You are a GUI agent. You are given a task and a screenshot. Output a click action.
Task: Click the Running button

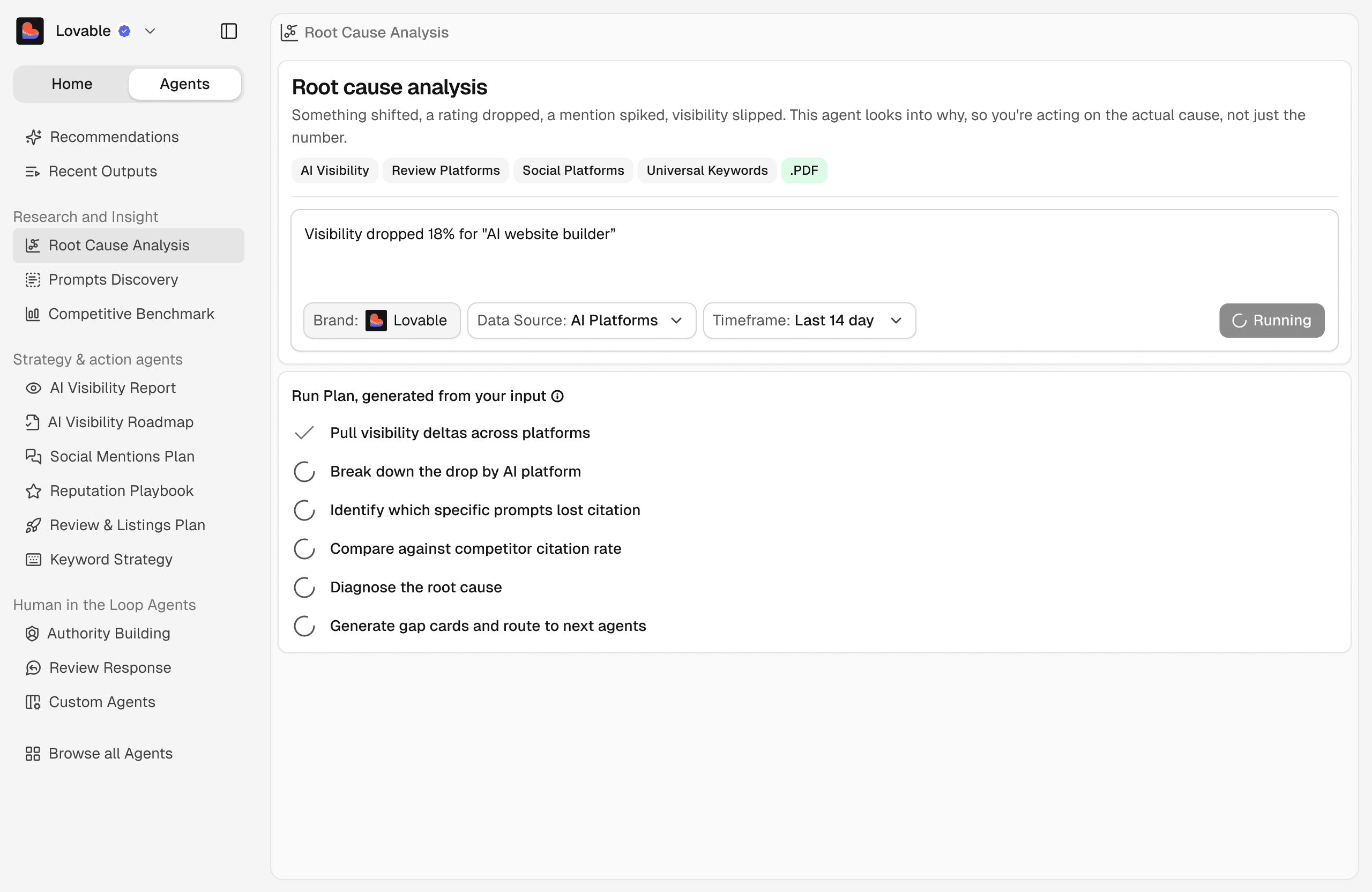[1272, 321]
